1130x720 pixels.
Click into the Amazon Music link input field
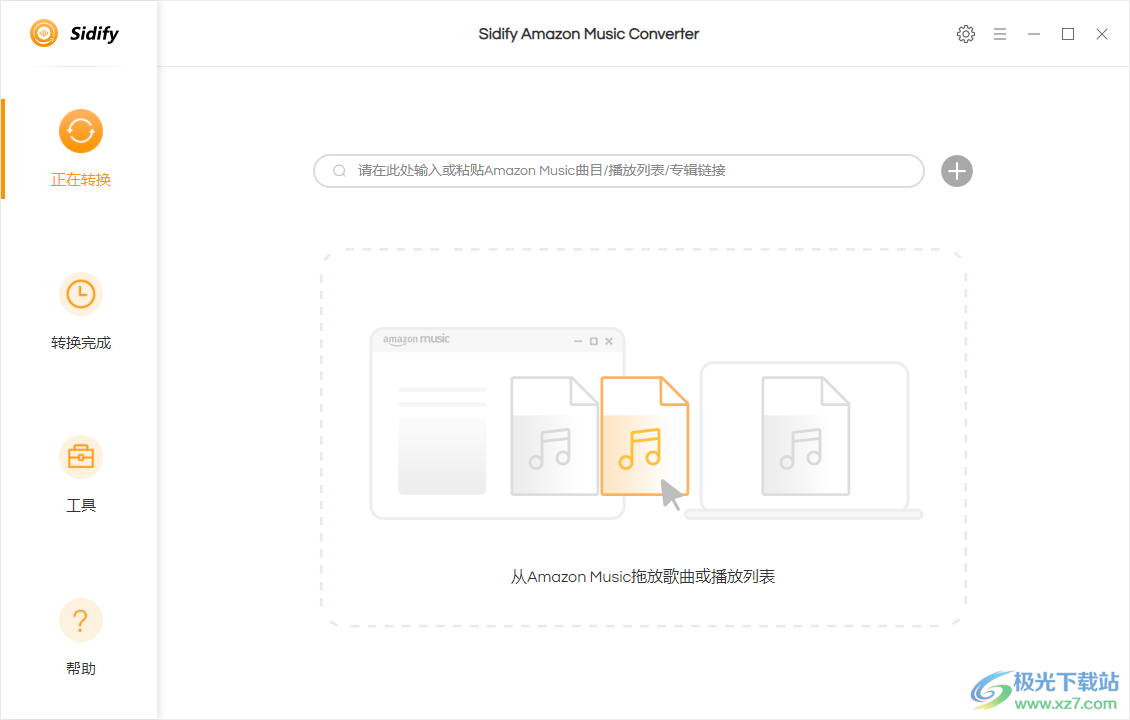tap(619, 171)
